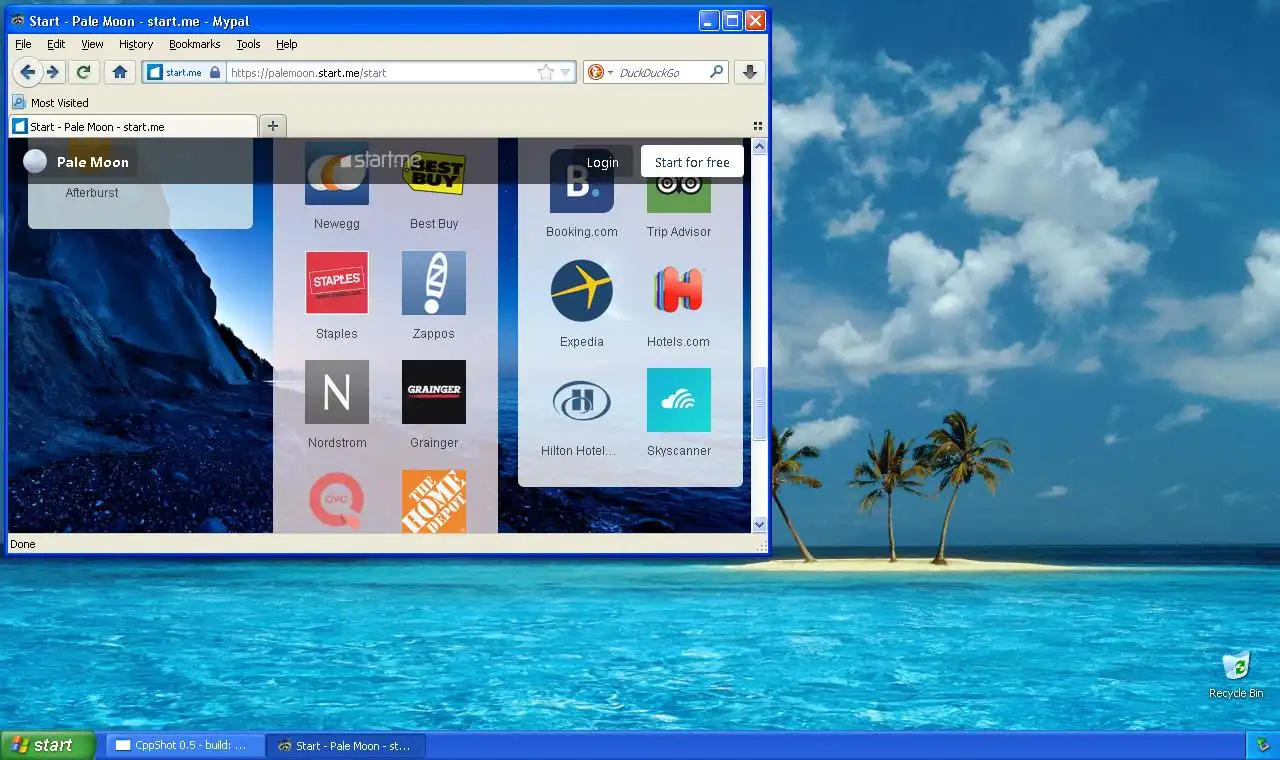Reload the page with the Refresh button
1280x760 pixels.
(x=84, y=72)
